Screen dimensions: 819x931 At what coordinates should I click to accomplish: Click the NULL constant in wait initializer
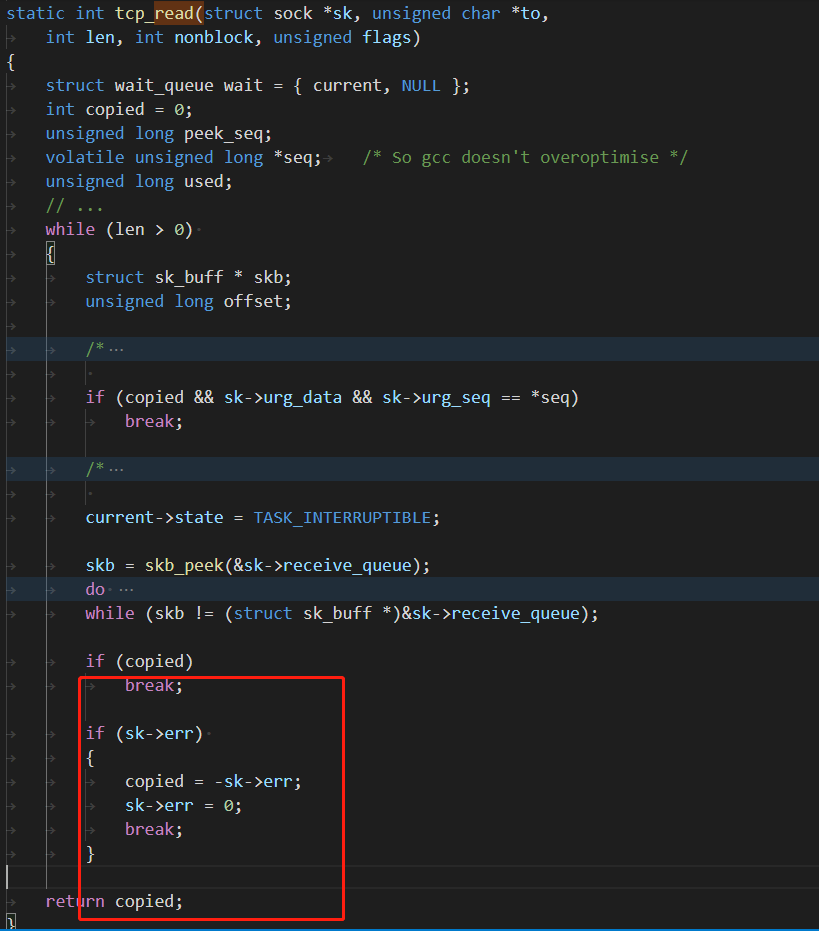point(421,86)
